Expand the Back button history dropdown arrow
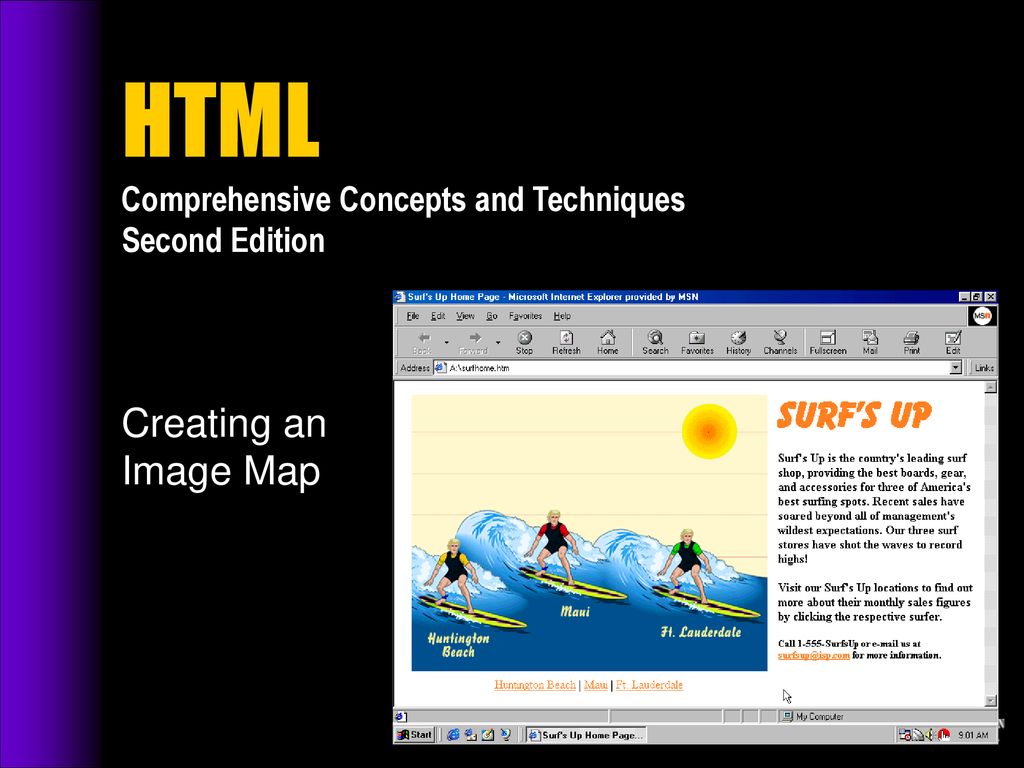The height and width of the screenshot is (768, 1024). 447,342
